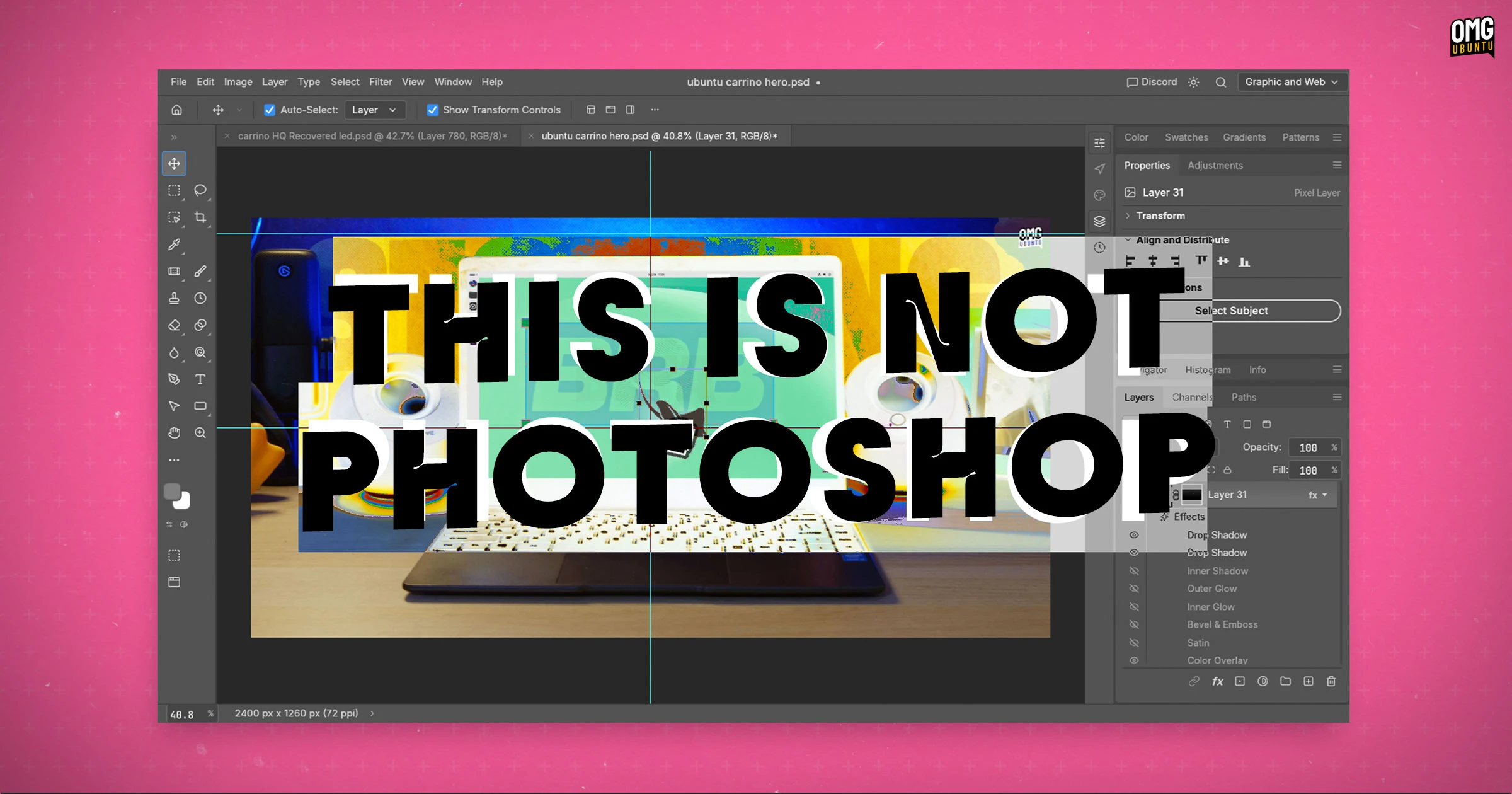This screenshot has width=1512, height=794.
Task: Show the Bevel & Emboss effect
Action: click(x=1134, y=624)
